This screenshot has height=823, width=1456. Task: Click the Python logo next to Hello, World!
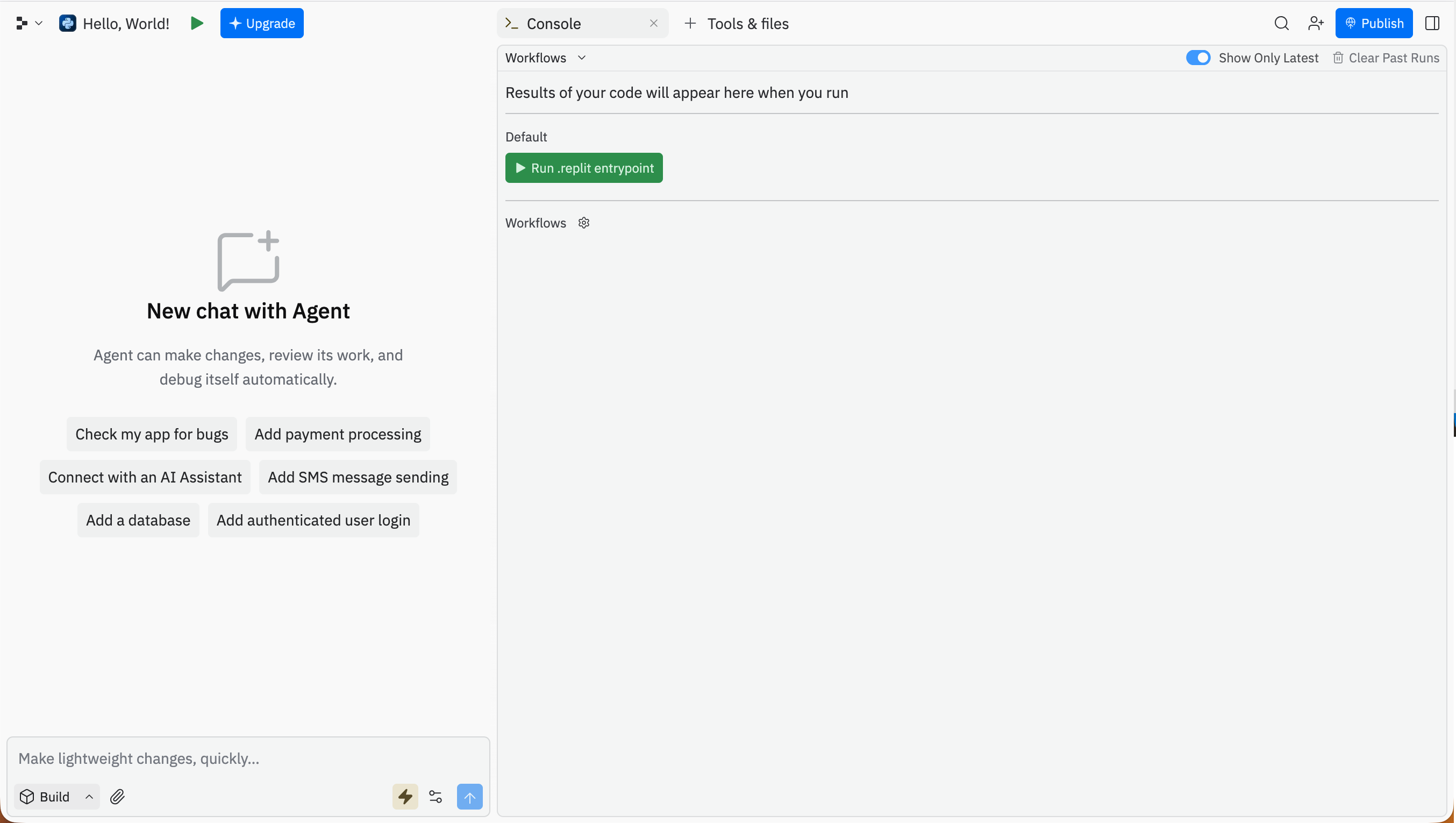click(x=67, y=23)
